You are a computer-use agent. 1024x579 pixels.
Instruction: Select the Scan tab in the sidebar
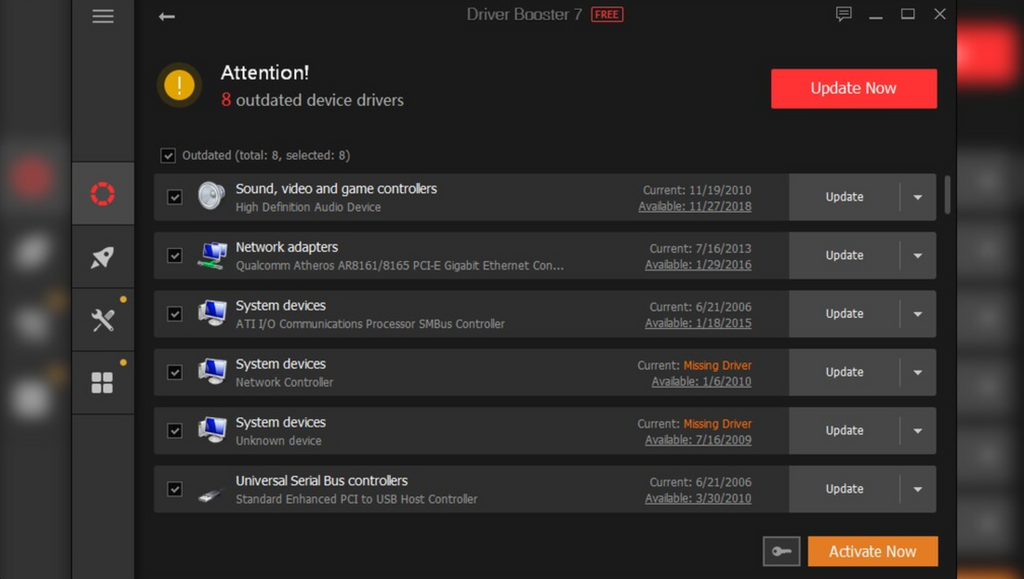click(102, 193)
